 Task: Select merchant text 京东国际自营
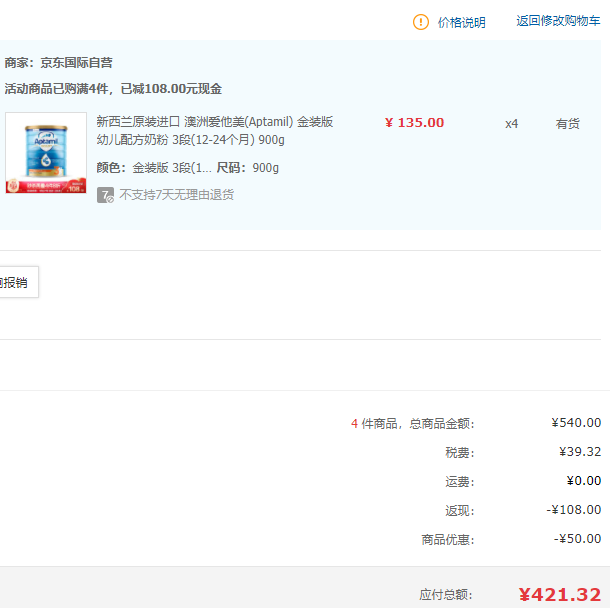76,63
